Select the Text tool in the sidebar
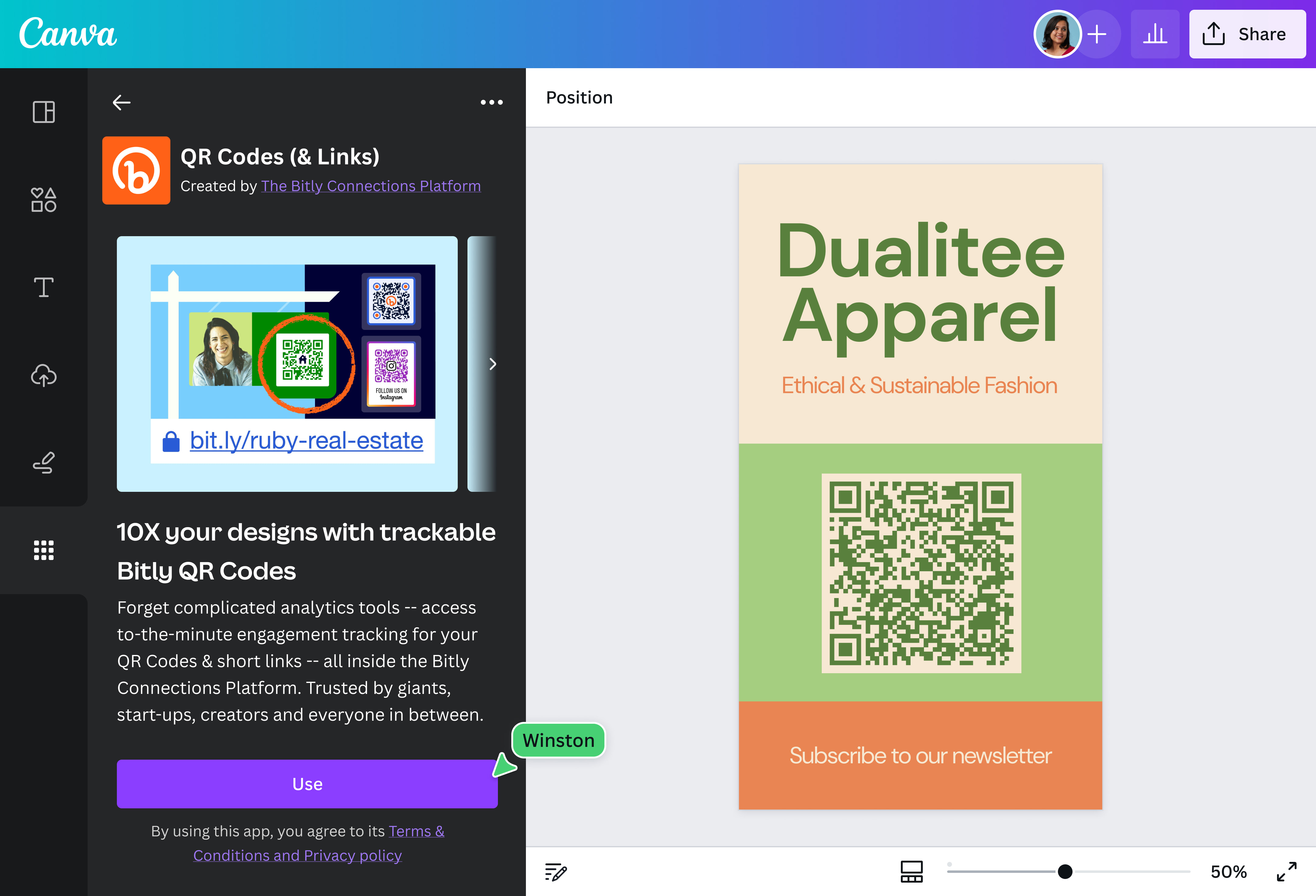The image size is (1316, 896). [44, 287]
